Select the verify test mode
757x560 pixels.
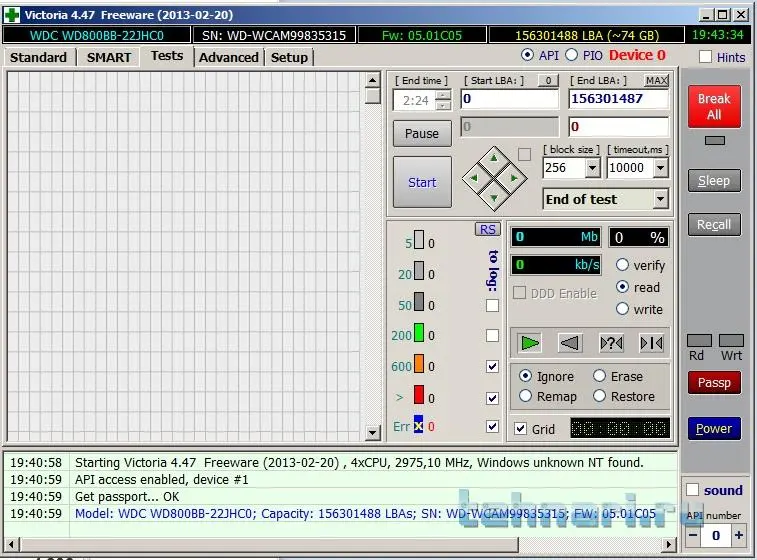622,265
